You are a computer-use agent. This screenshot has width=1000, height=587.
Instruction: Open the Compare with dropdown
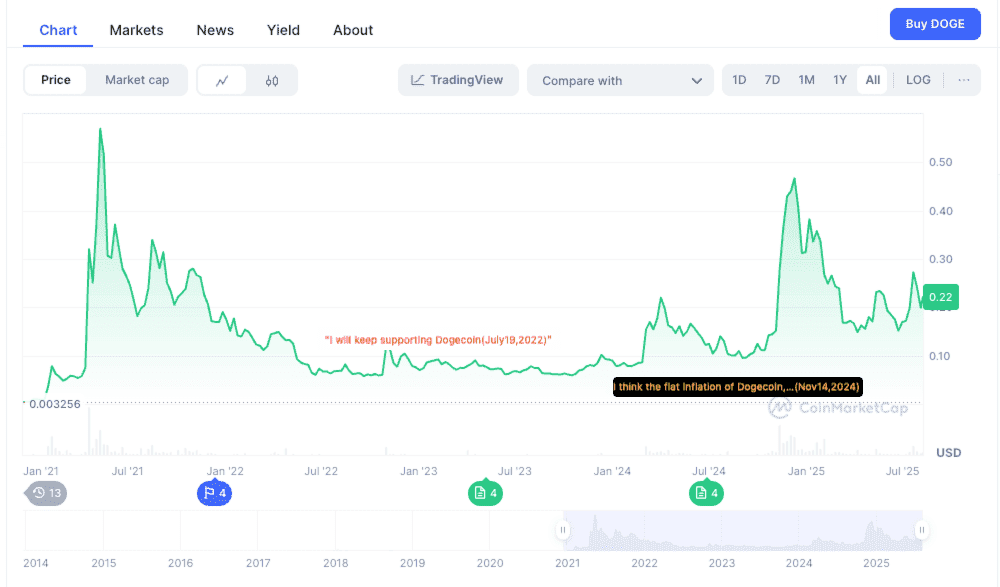pos(621,80)
